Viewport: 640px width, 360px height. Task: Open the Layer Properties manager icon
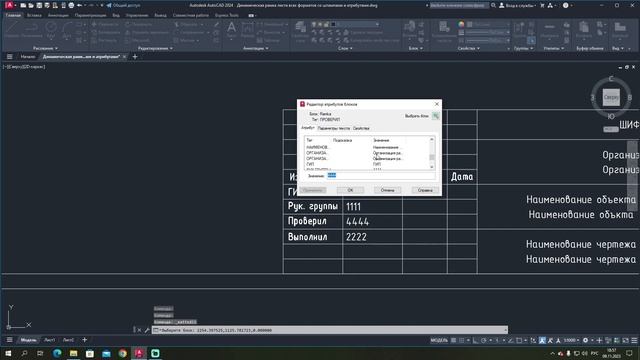tap(300, 31)
